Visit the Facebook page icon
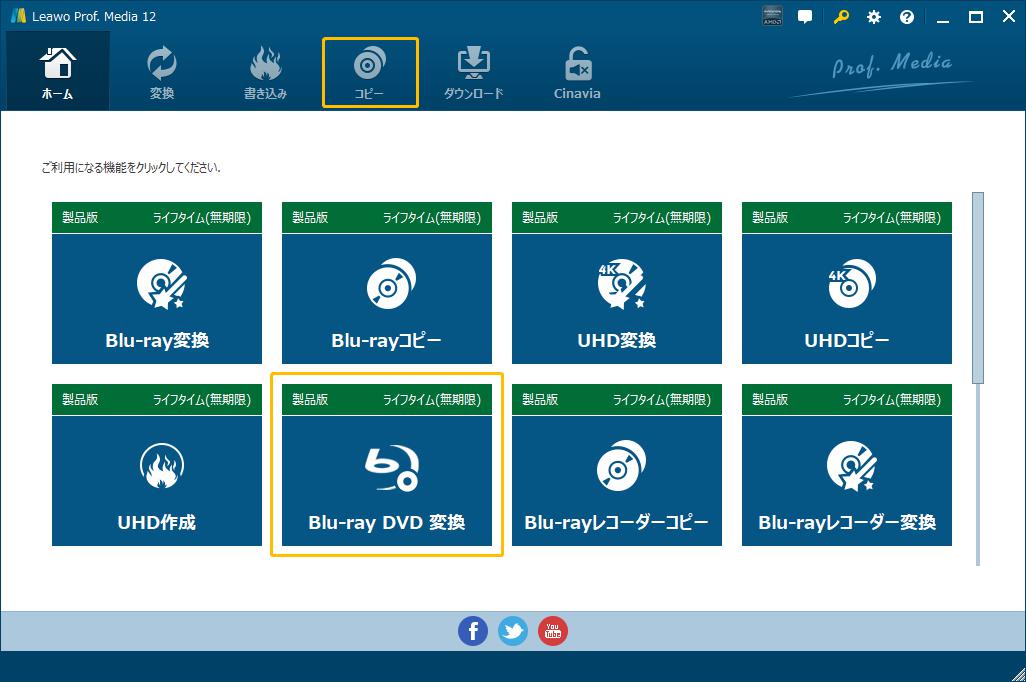This screenshot has width=1026, height=682. 473,631
